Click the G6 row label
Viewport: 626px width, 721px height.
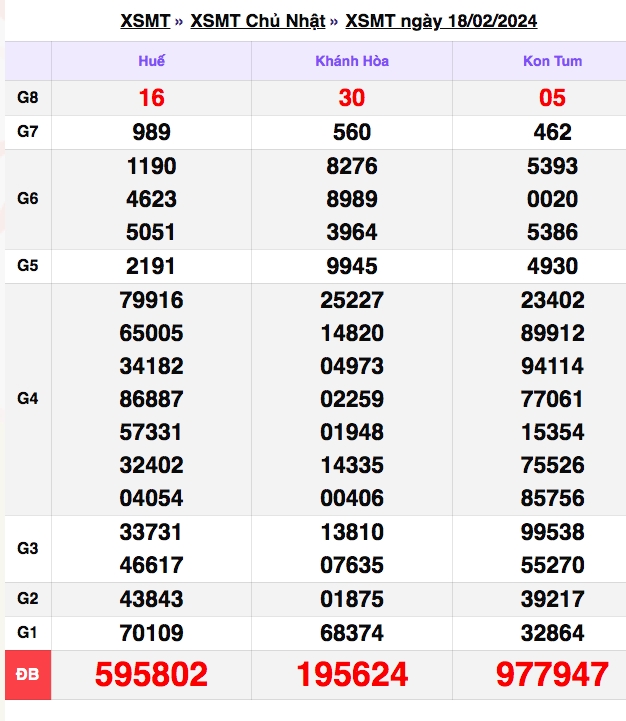click(x=28, y=199)
